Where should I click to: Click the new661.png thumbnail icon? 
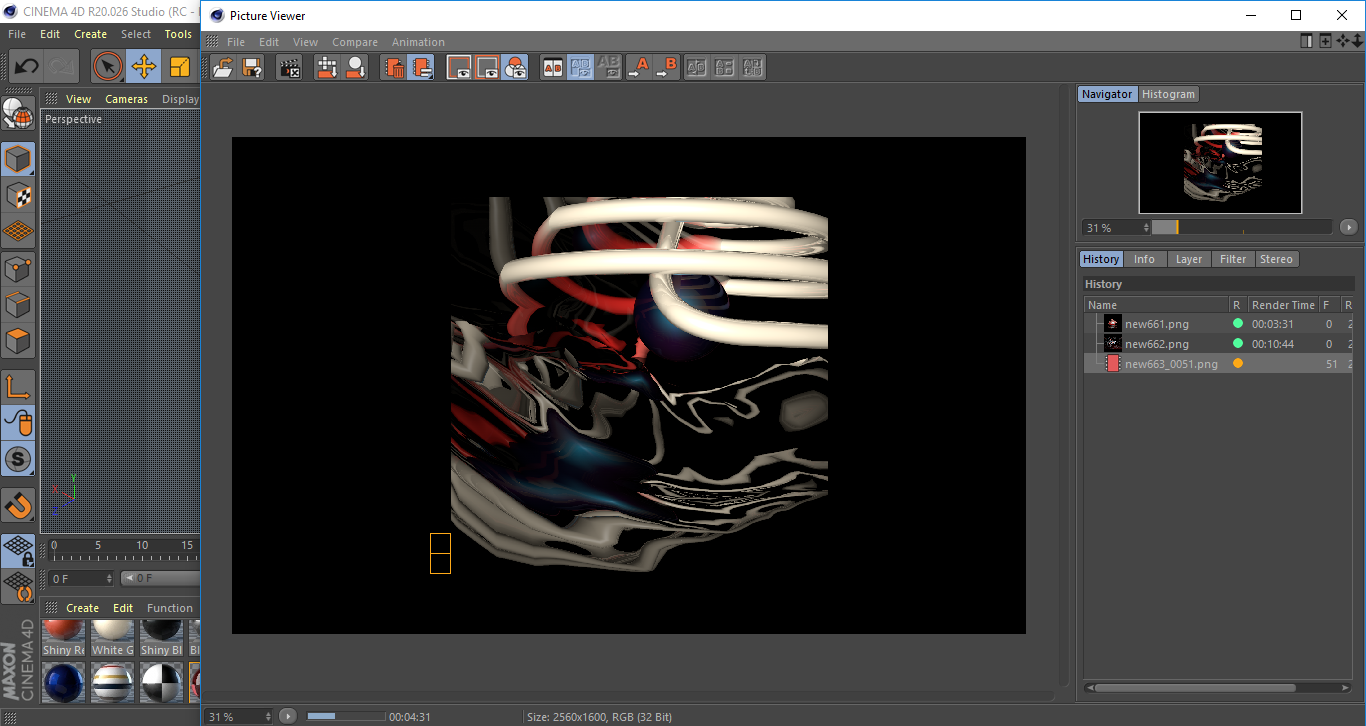click(x=1113, y=324)
